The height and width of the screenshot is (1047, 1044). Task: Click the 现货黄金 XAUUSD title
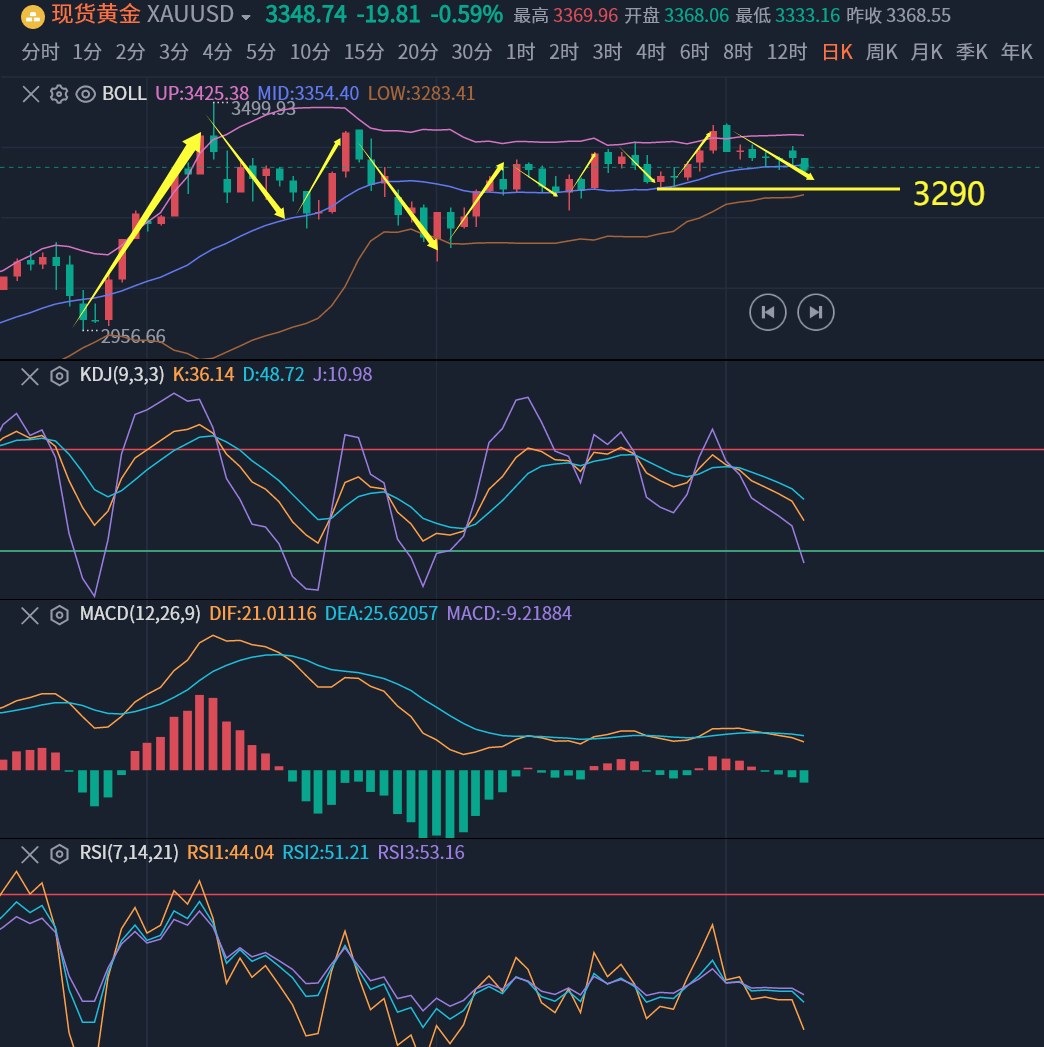tap(143, 15)
